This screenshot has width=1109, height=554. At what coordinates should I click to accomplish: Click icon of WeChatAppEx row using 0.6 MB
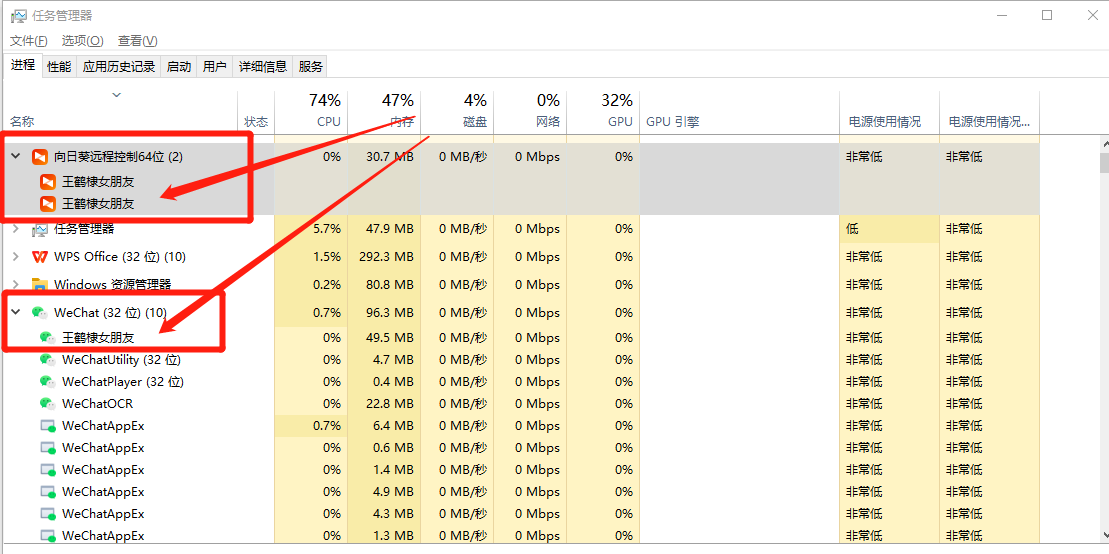pyautogui.click(x=47, y=448)
